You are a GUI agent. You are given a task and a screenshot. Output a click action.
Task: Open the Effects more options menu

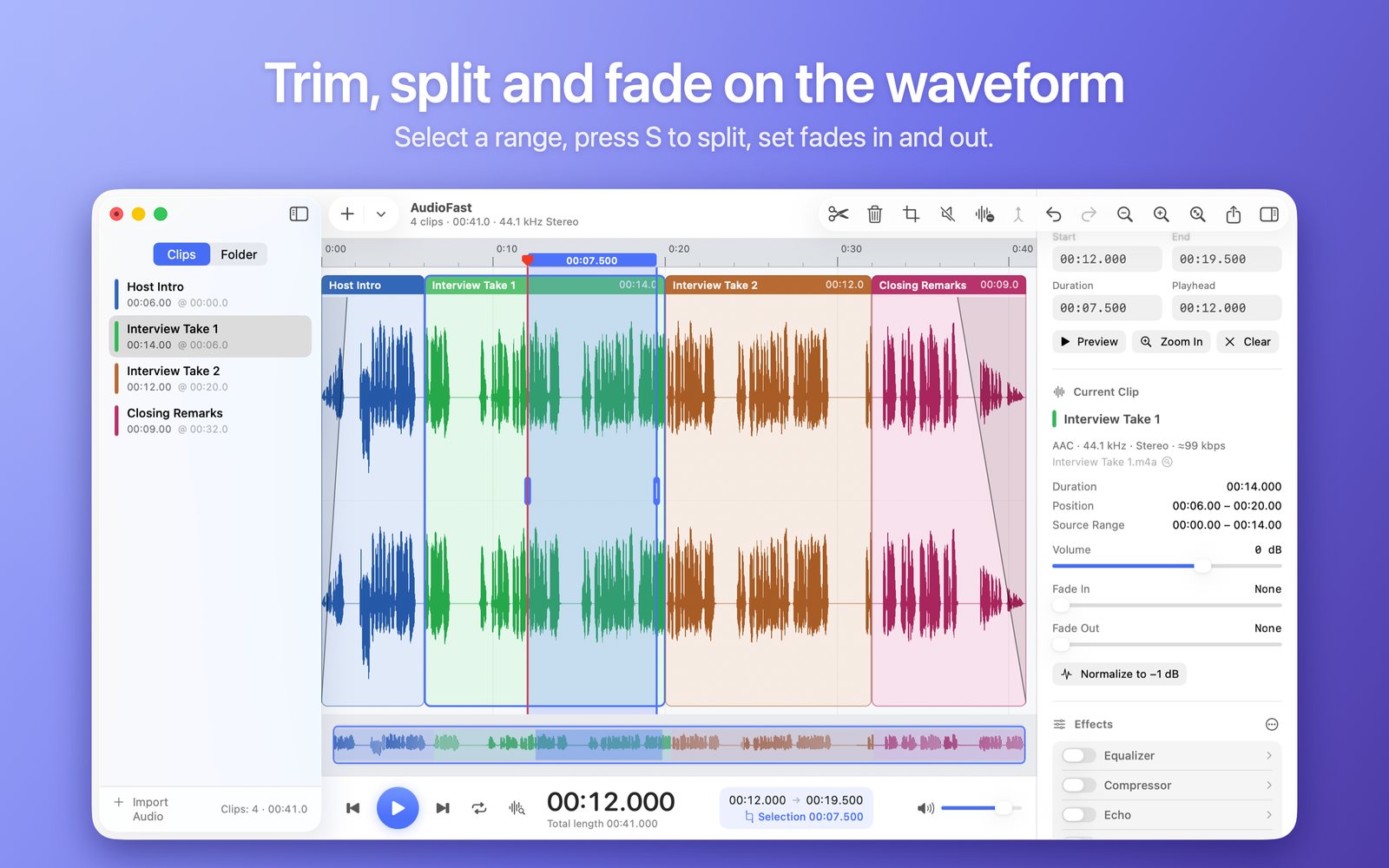click(1272, 724)
